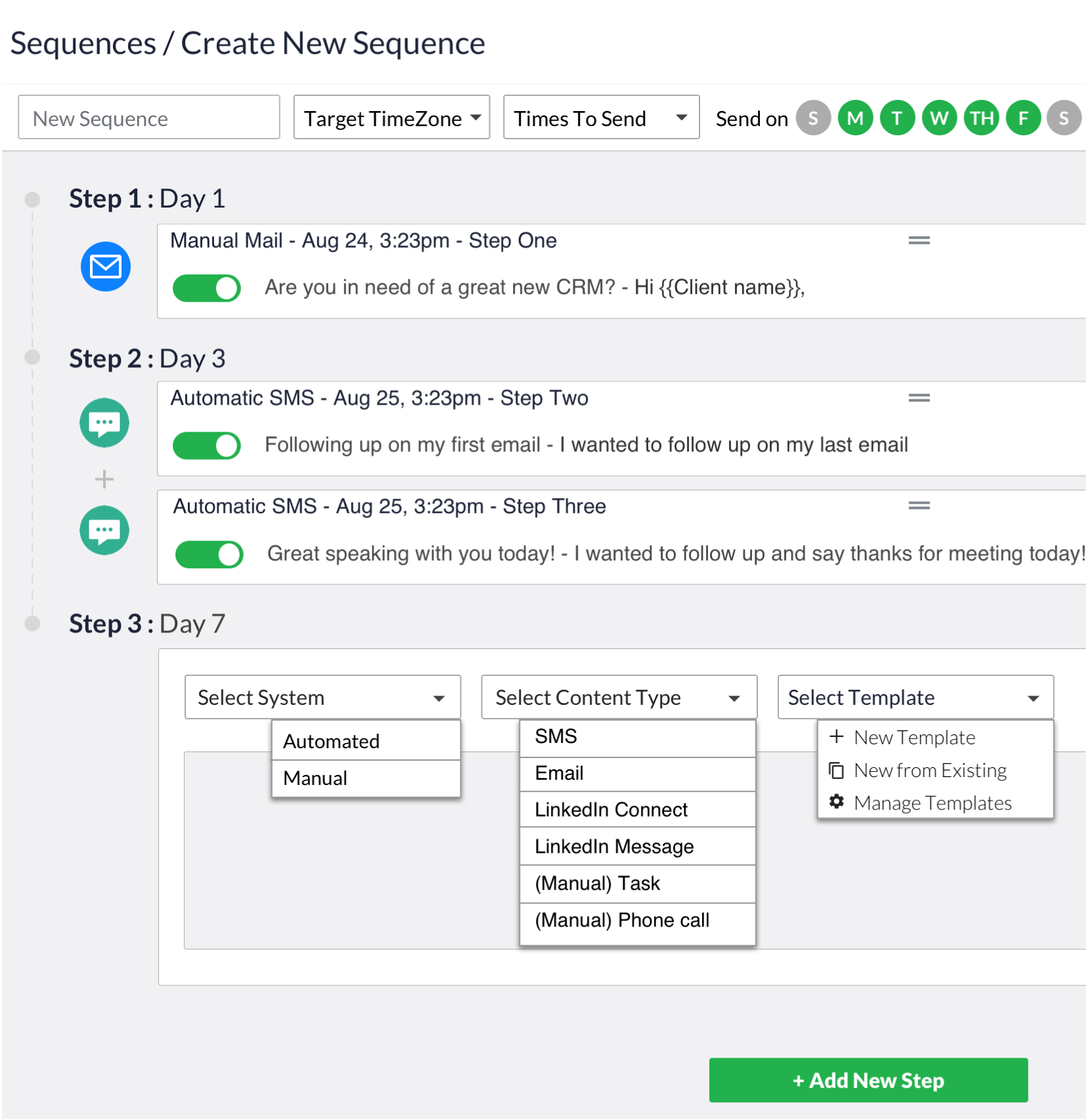The width and height of the screenshot is (1087, 1120).
Task: Click the plus icon between SMS steps
Action: click(104, 479)
